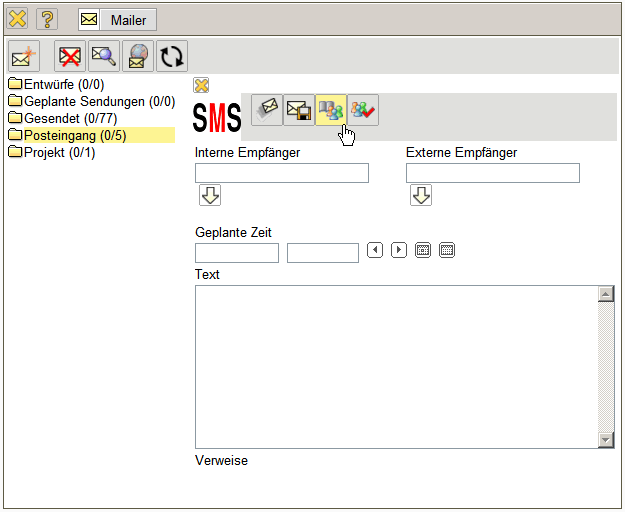625x512 pixels.
Task: Open the globe envelope icon
Action: [138, 56]
